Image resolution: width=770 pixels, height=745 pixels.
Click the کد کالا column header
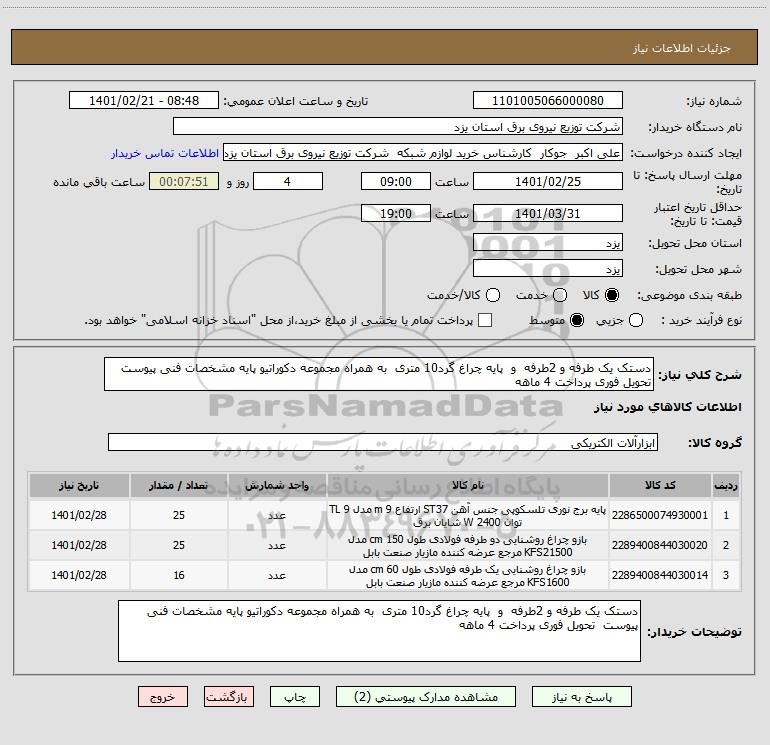click(x=660, y=485)
